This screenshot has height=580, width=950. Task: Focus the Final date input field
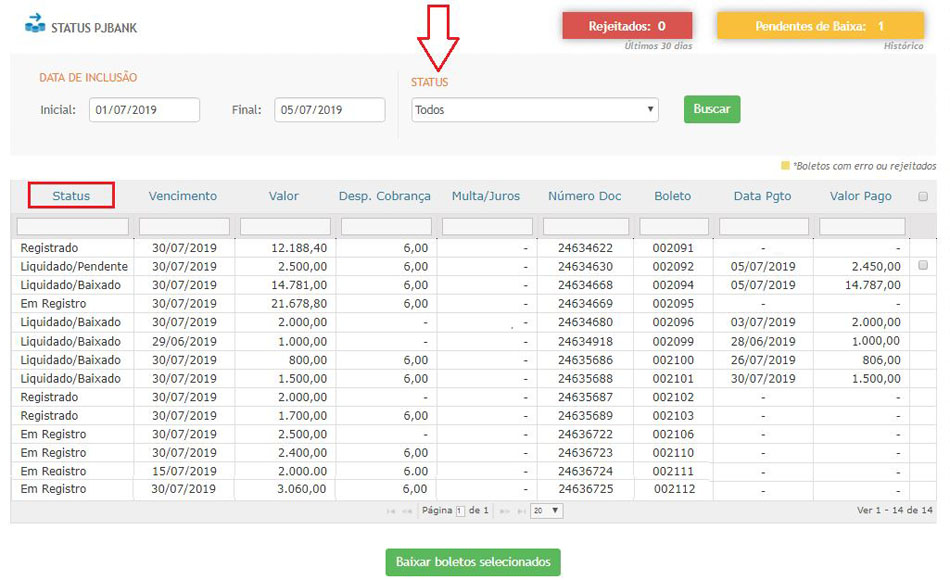[x=329, y=110]
